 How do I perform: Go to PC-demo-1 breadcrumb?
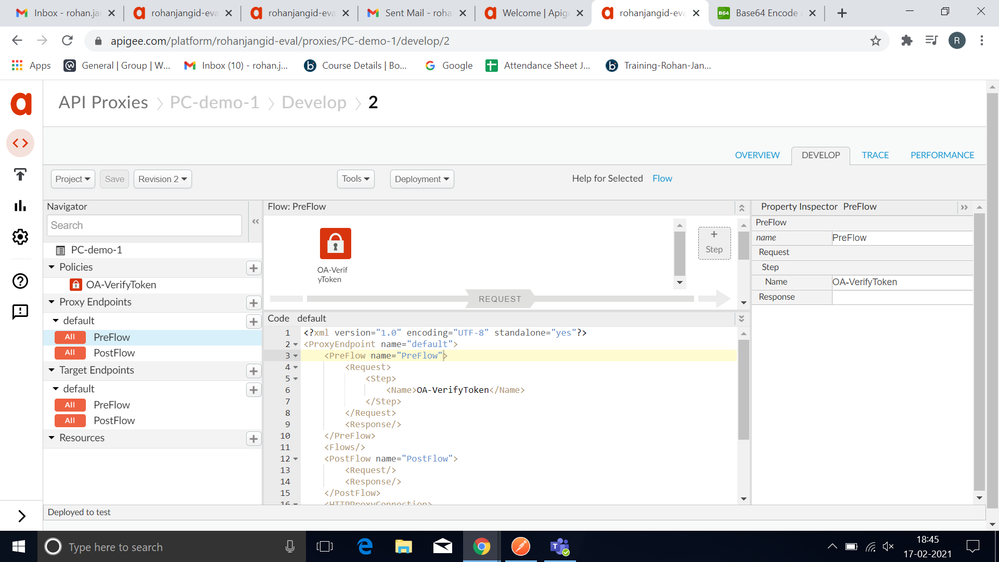coord(215,103)
